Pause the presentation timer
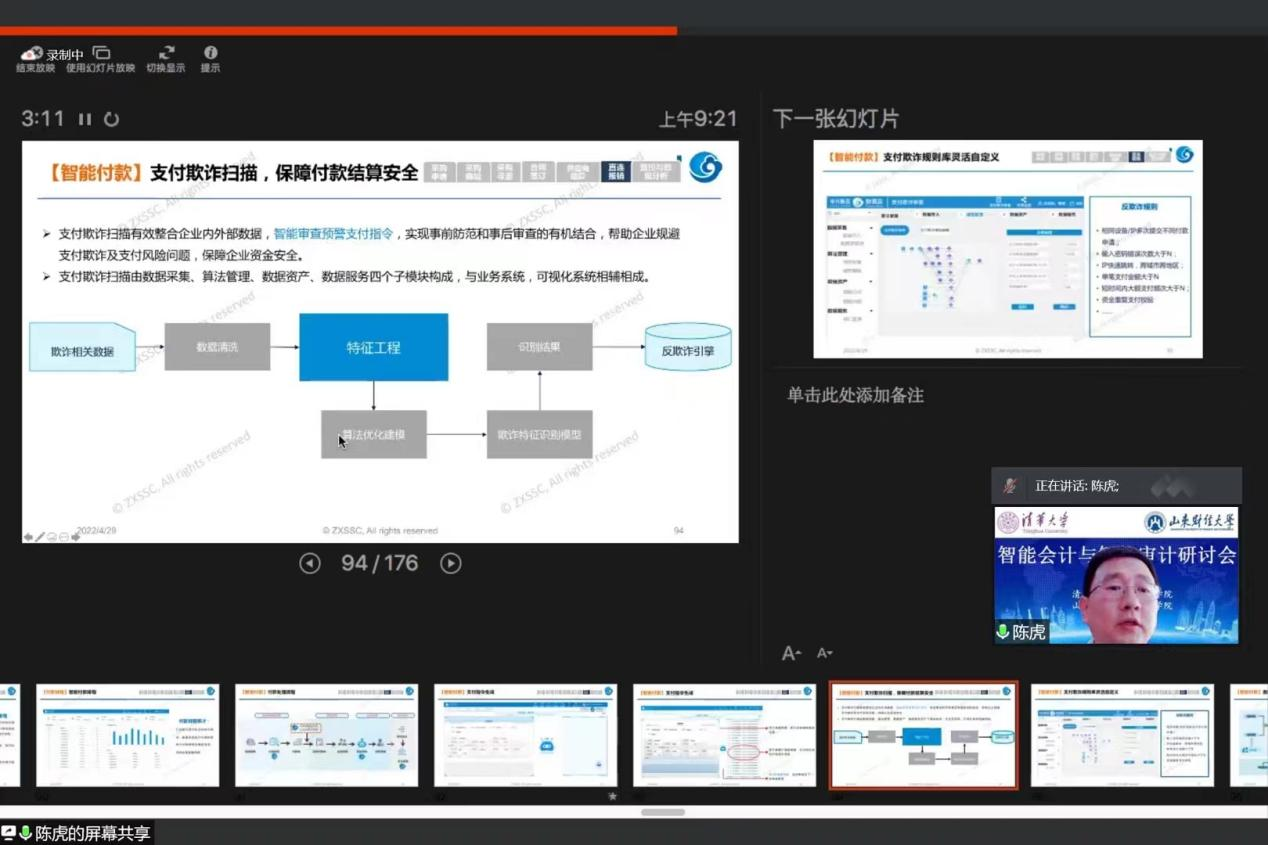The image size is (1268, 845). [85, 119]
